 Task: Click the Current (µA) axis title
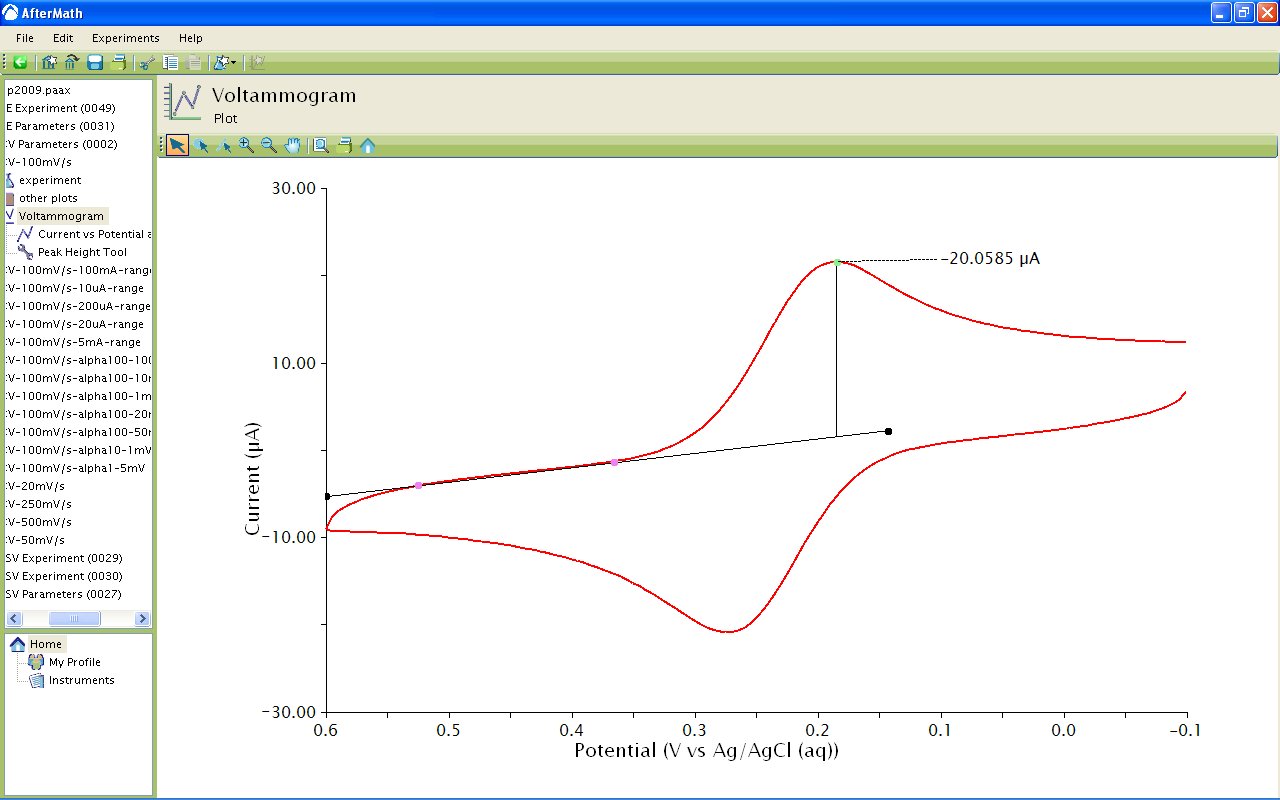pos(252,477)
